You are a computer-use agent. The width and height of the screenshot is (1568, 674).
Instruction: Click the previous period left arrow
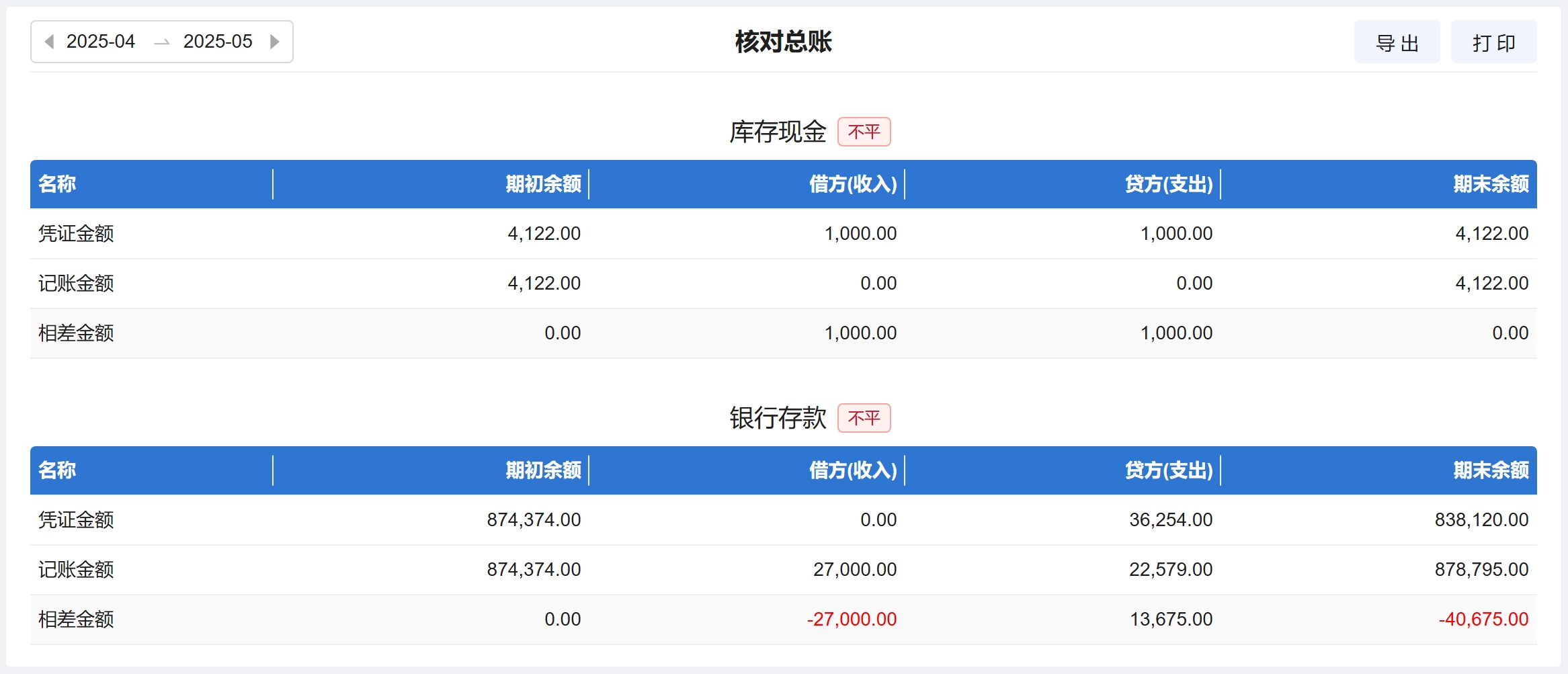tap(49, 42)
